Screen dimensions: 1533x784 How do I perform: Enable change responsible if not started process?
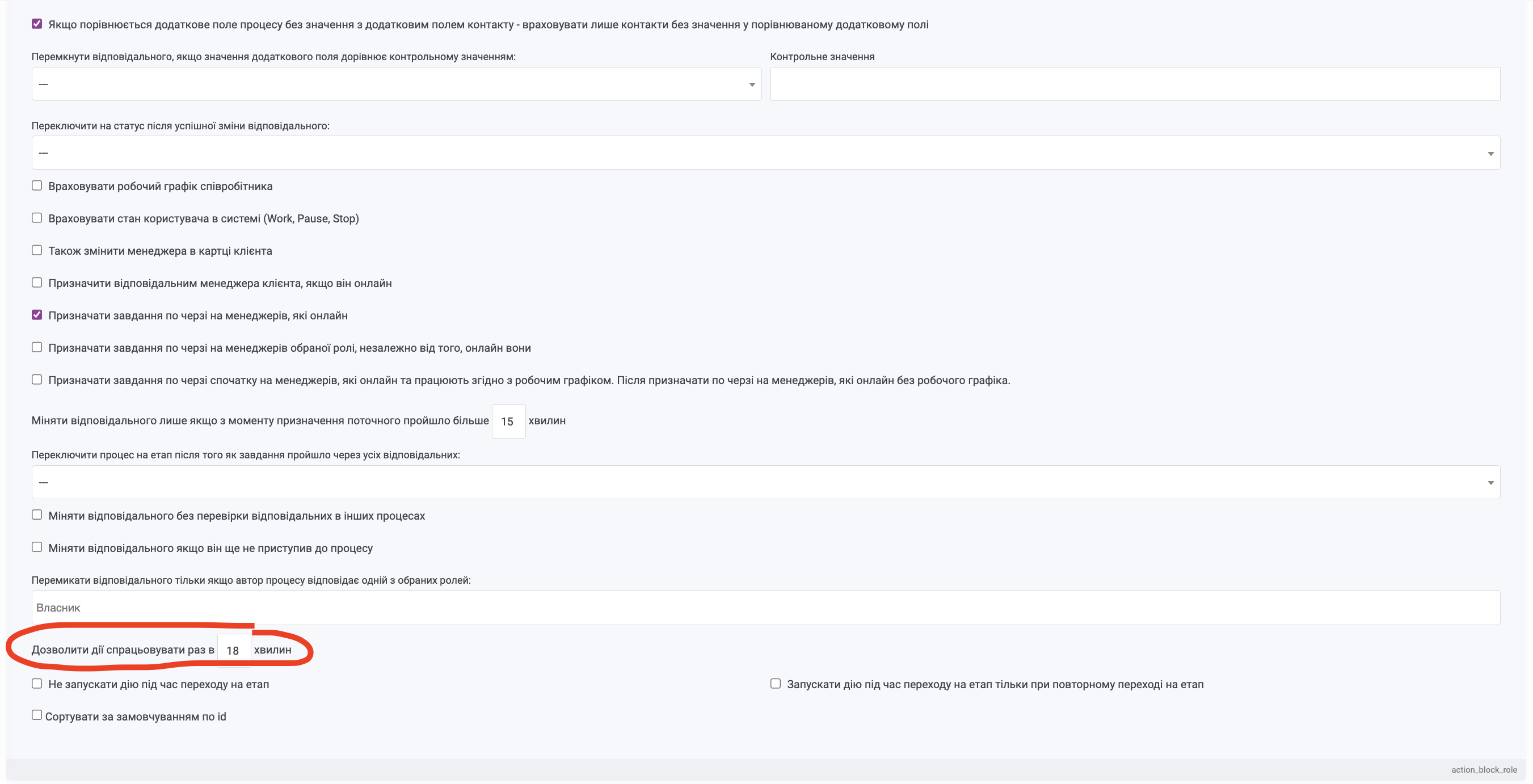coord(37,547)
